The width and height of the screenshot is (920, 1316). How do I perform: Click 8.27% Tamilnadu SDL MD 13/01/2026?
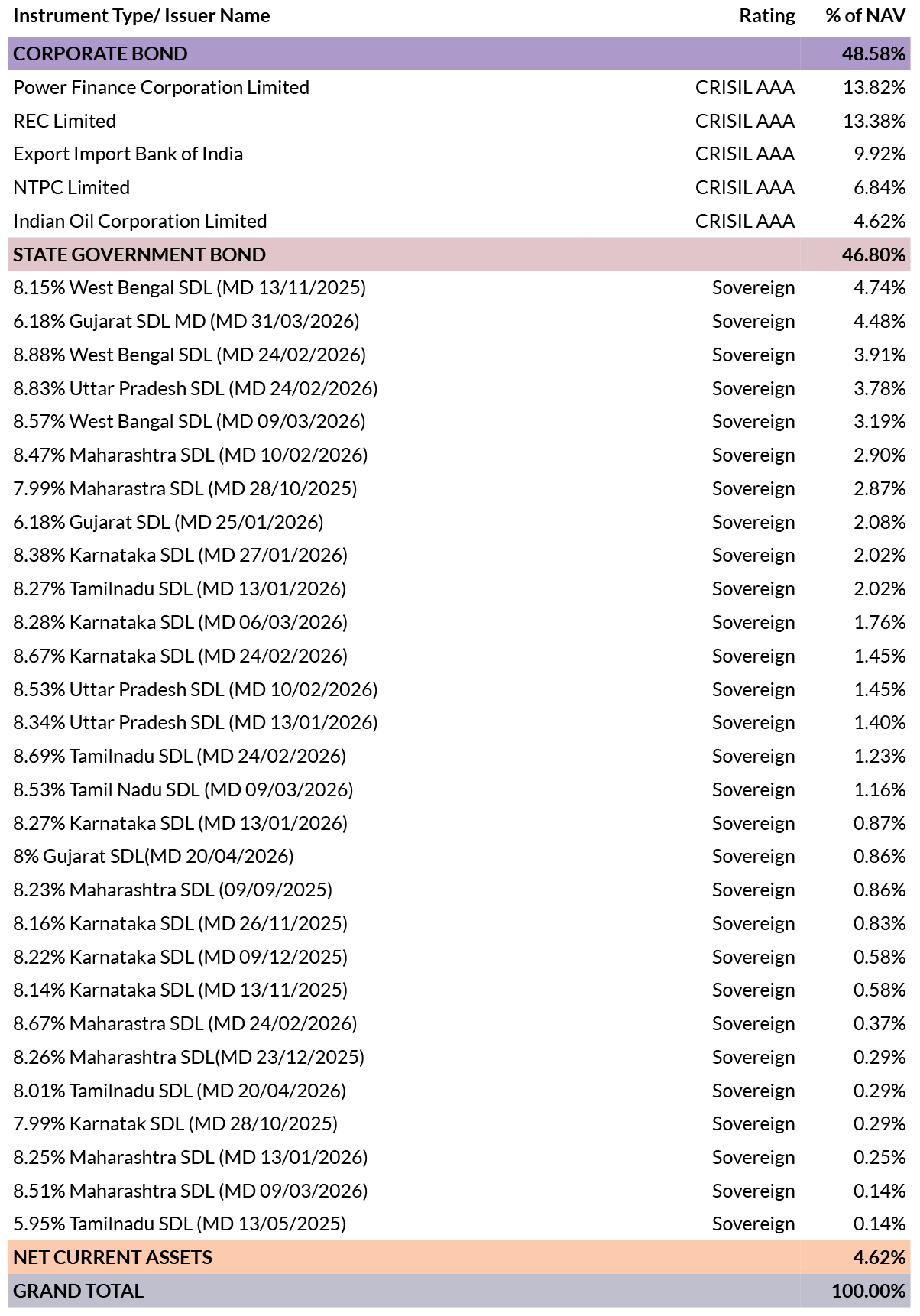[x=180, y=588]
